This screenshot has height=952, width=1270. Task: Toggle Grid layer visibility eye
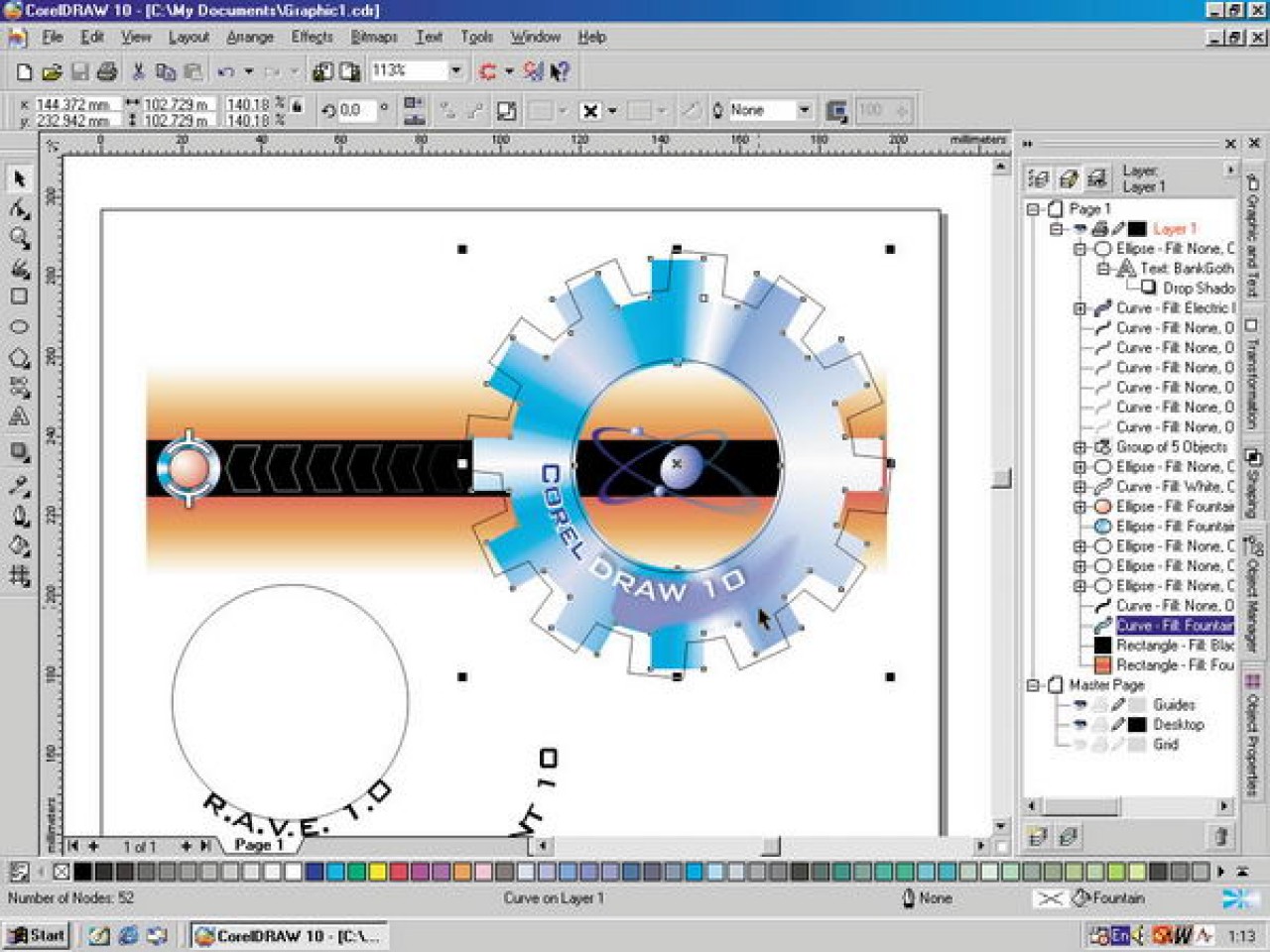click(1080, 745)
